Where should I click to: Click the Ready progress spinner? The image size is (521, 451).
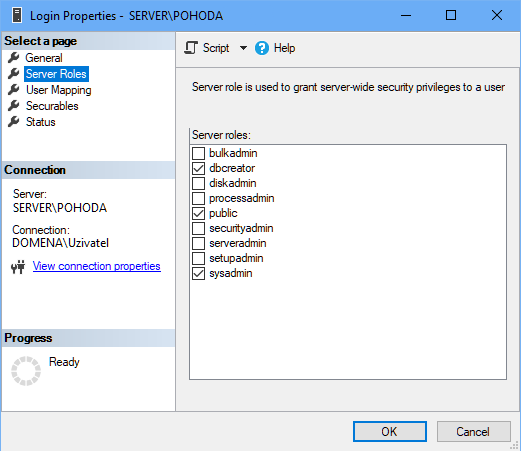[26, 371]
